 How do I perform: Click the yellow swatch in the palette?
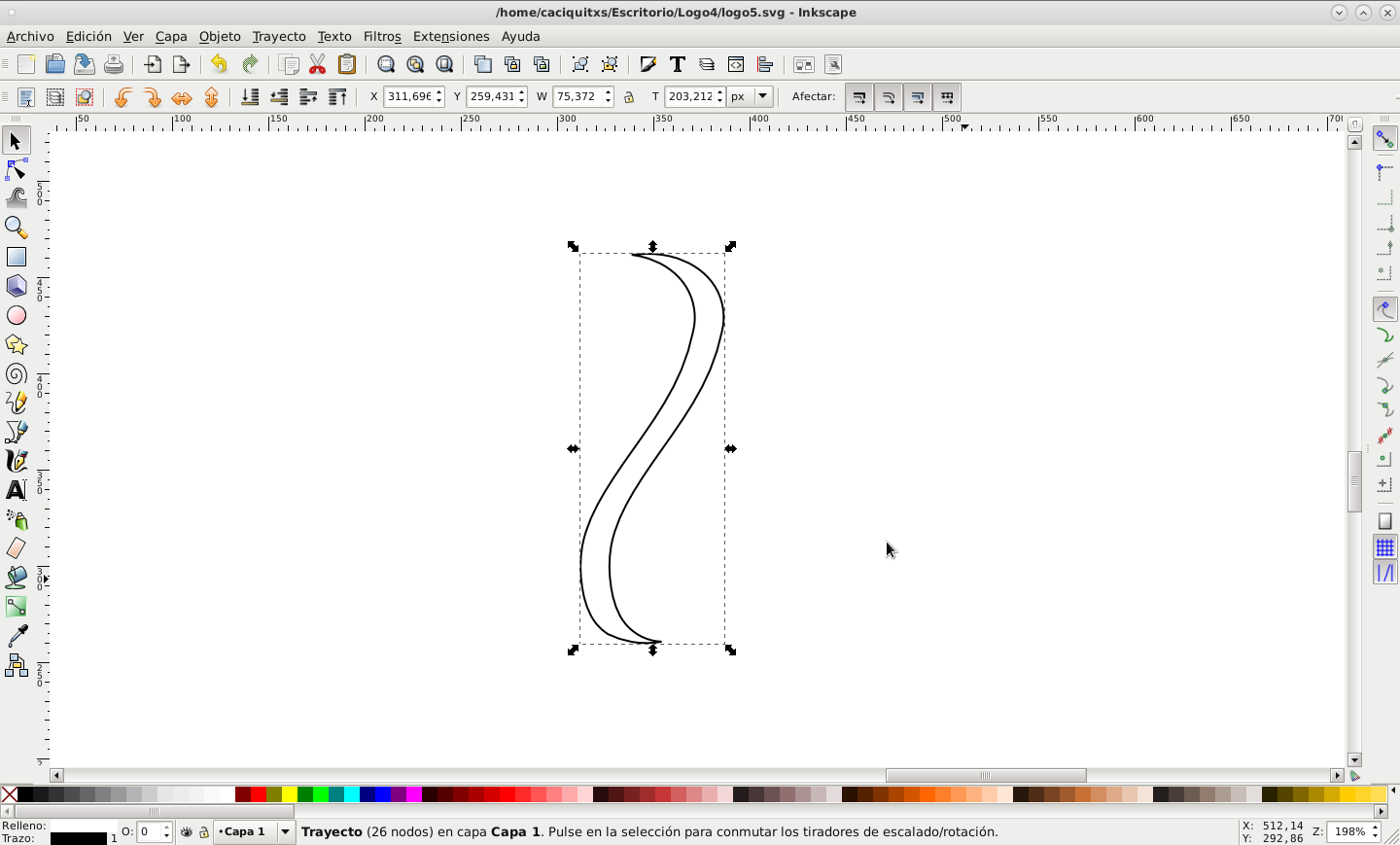pyautogui.click(x=289, y=794)
